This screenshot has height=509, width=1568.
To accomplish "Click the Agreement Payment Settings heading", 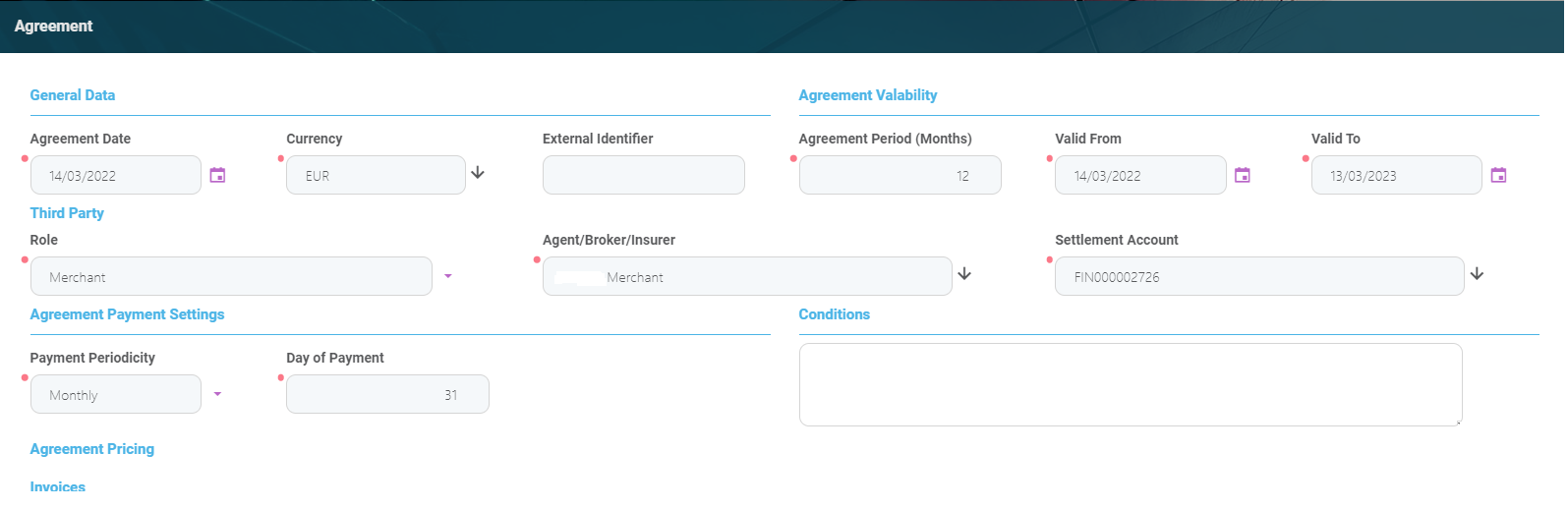I will [128, 314].
